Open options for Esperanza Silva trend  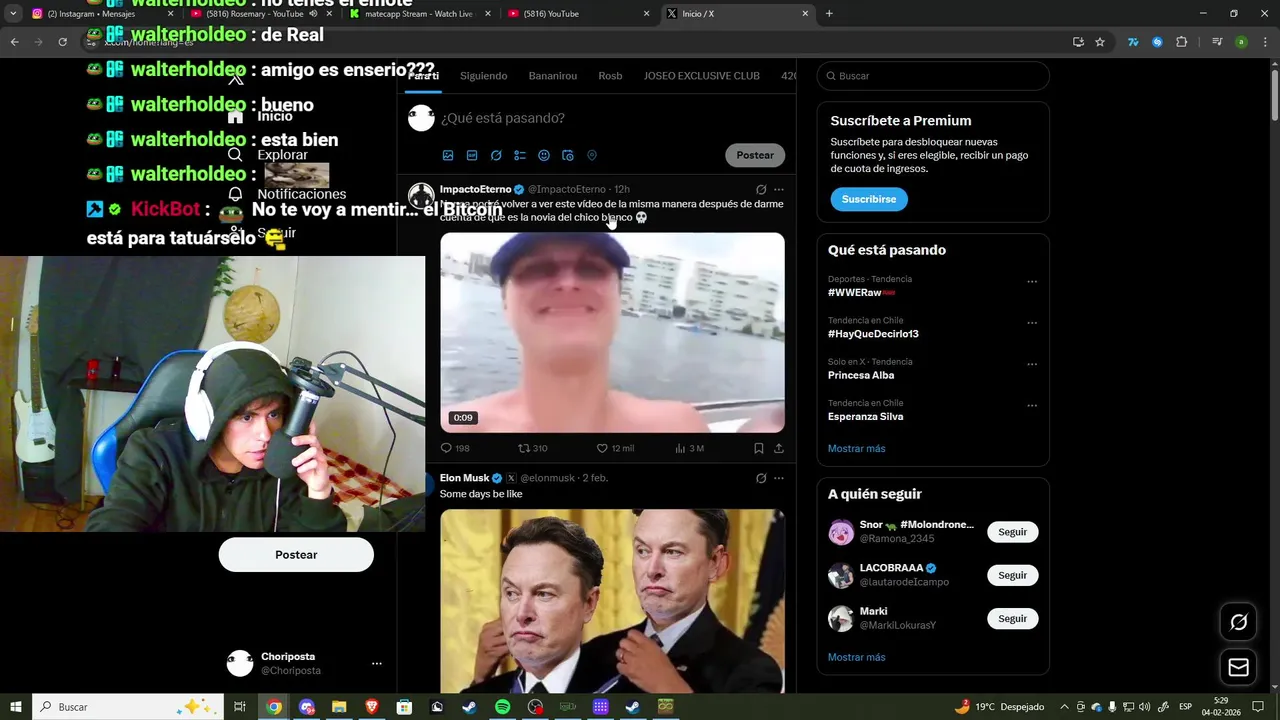(1032, 406)
